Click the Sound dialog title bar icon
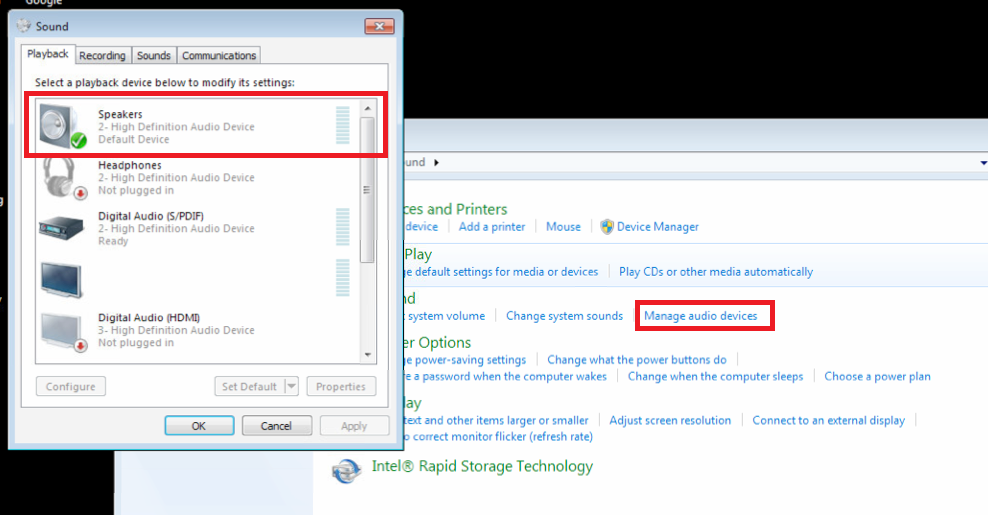Screen dimensions: 988x515 pos(24,26)
